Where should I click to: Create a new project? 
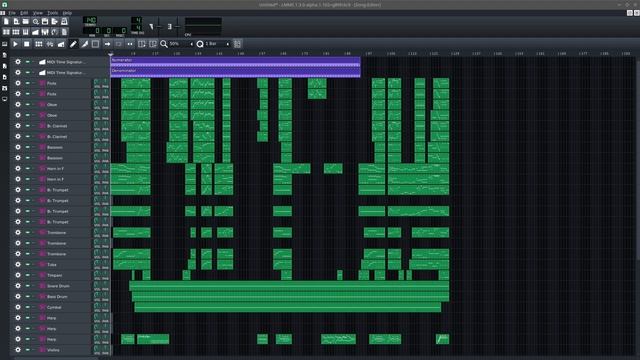click(6, 21)
